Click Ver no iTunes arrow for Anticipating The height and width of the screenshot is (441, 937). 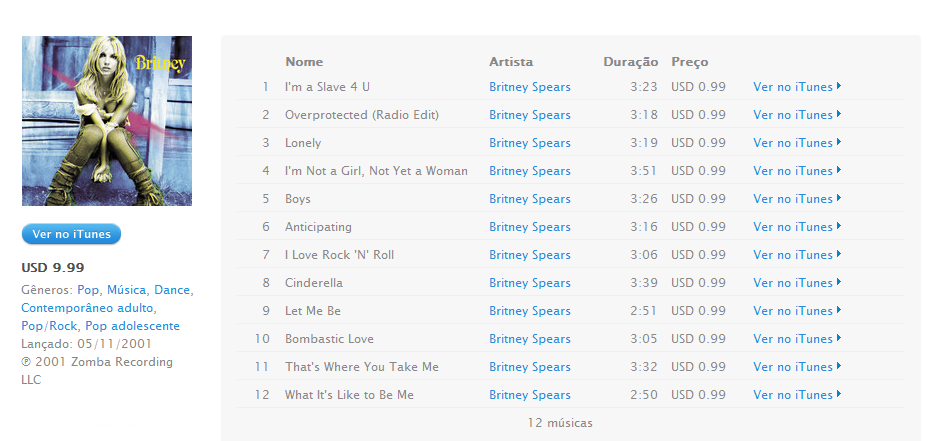797,226
